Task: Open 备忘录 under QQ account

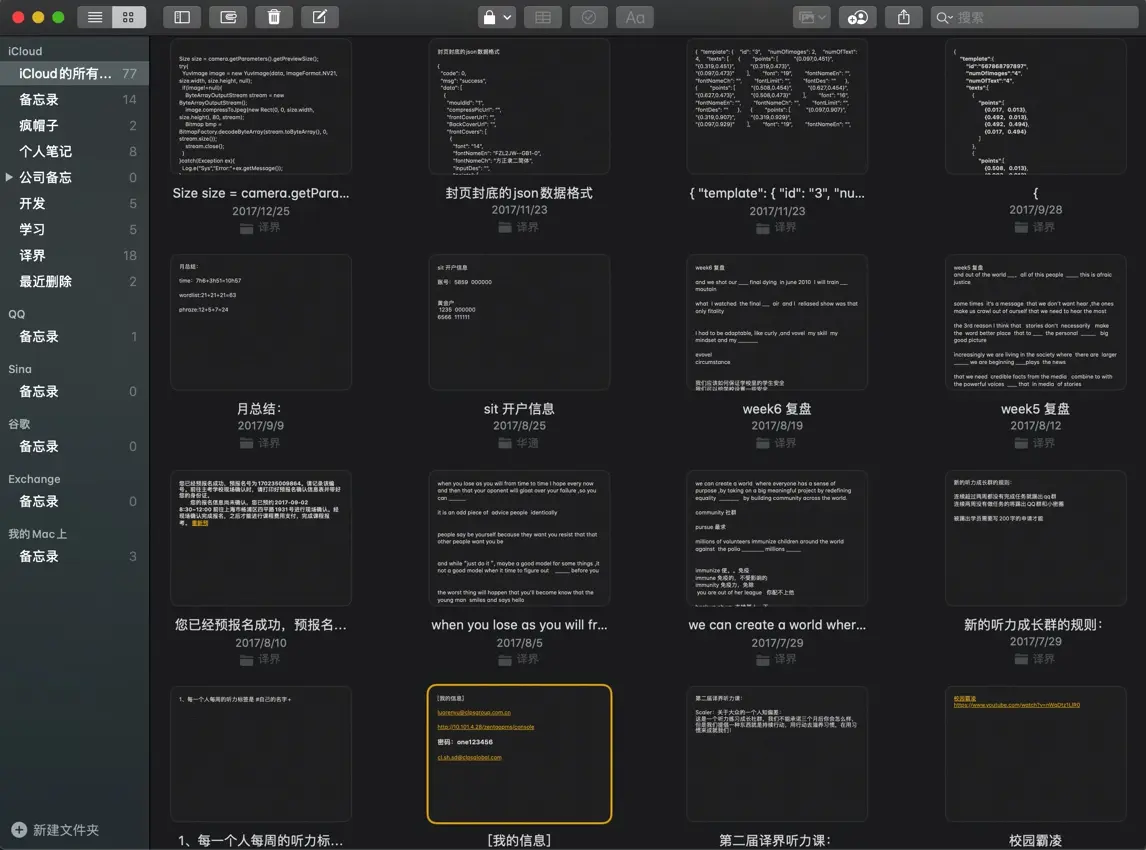Action: (75, 336)
